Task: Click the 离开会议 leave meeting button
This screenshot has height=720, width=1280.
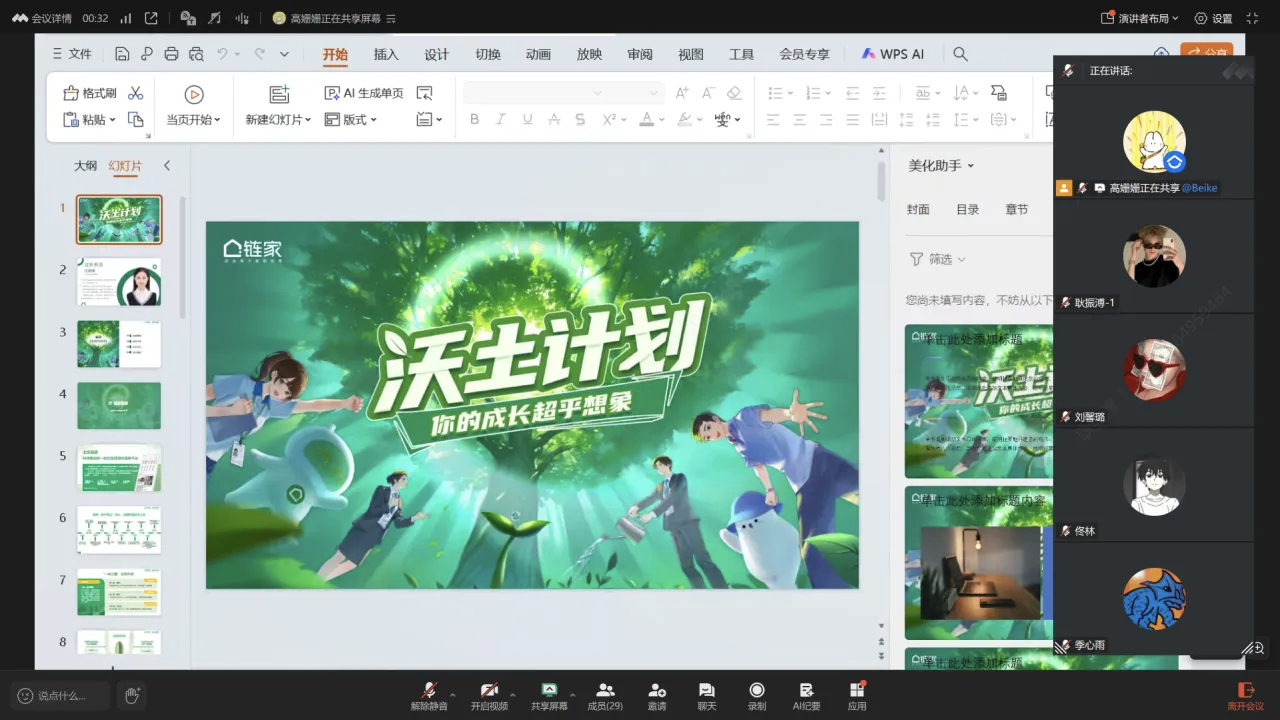Action: [x=1245, y=695]
